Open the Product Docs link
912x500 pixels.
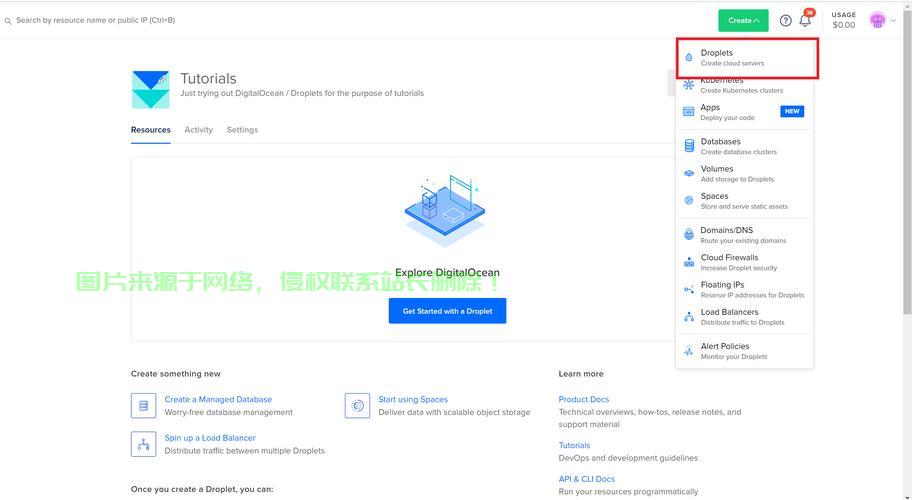pos(583,399)
